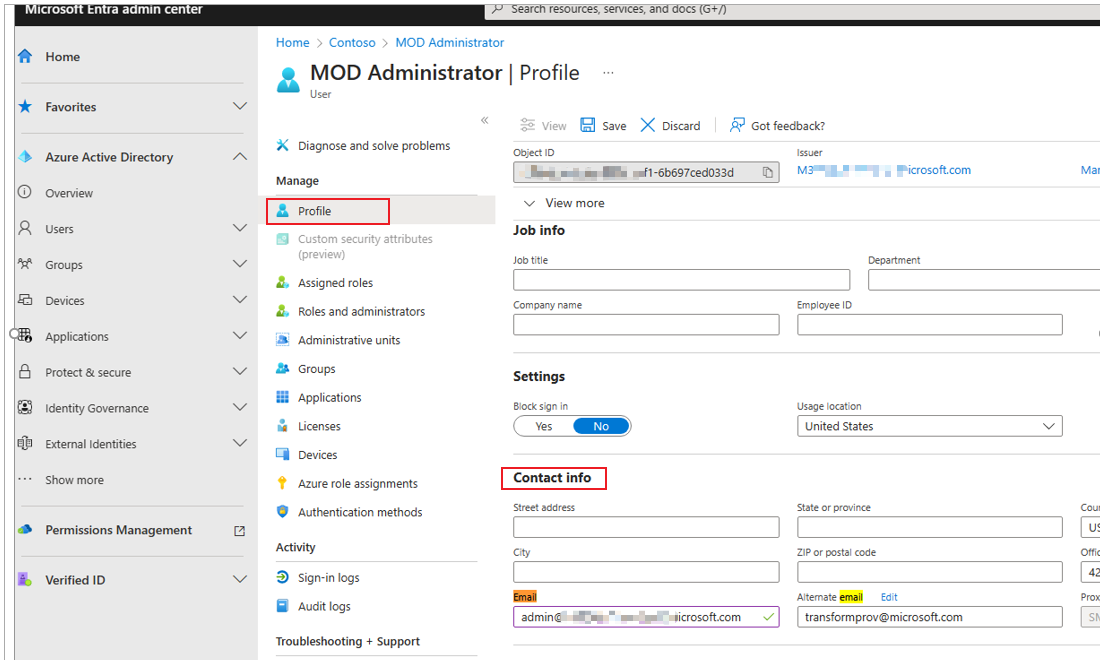Click the View toolbar button

543,126
